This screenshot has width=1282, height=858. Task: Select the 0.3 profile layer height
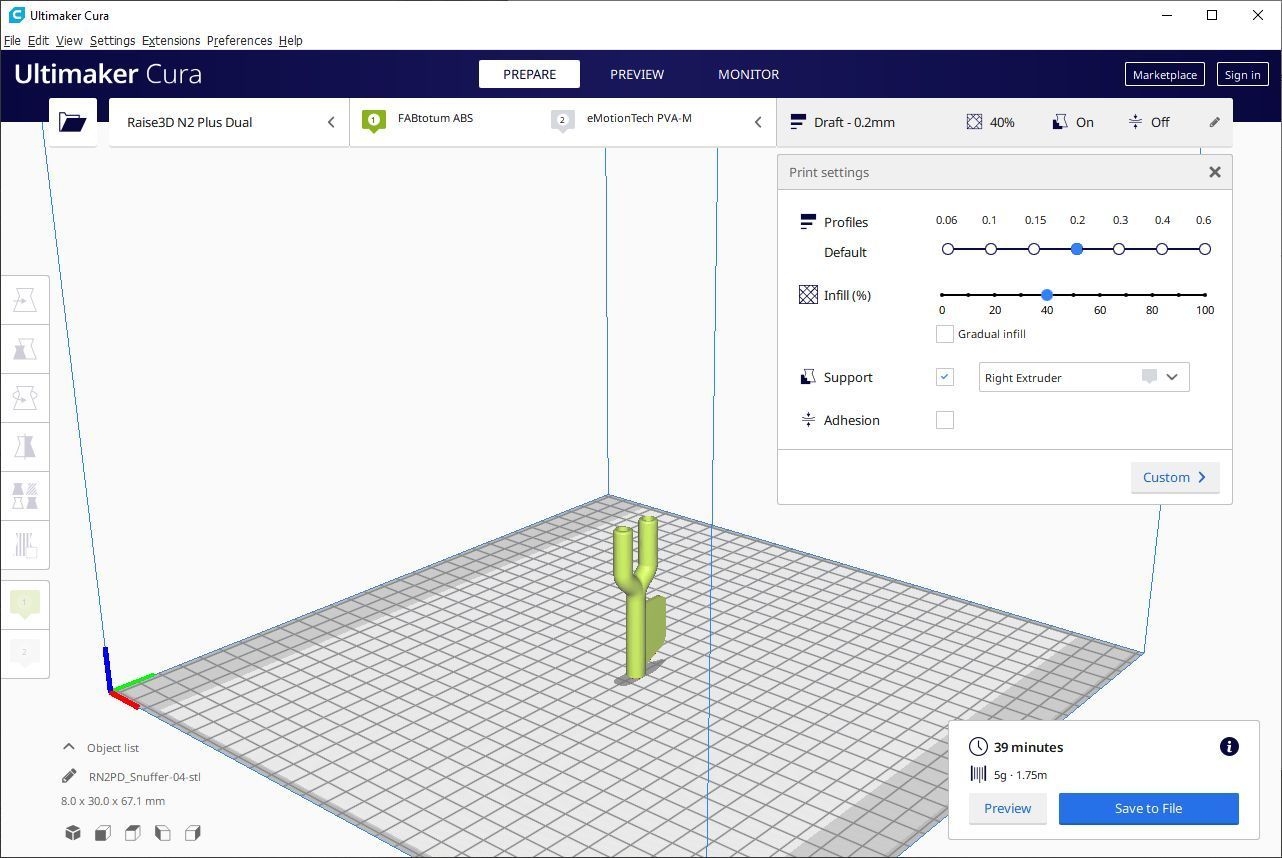1119,249
